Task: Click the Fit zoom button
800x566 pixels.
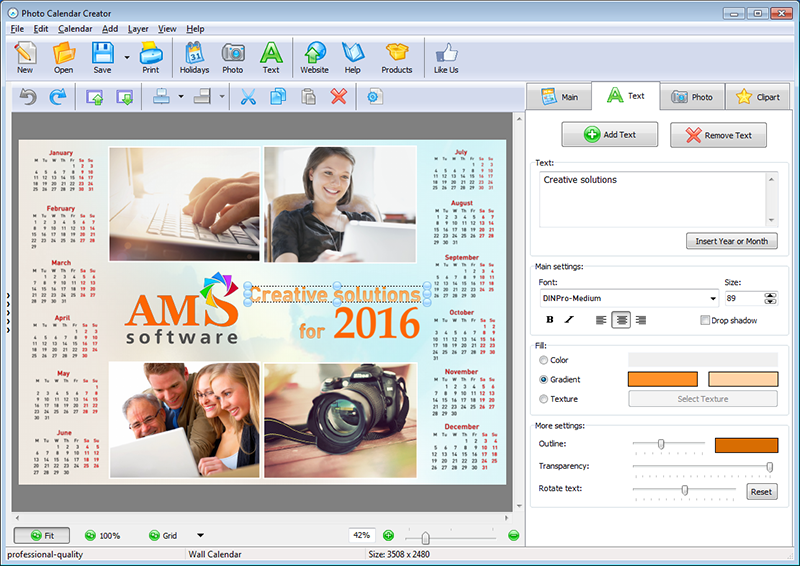Action: tap(42, 535)
